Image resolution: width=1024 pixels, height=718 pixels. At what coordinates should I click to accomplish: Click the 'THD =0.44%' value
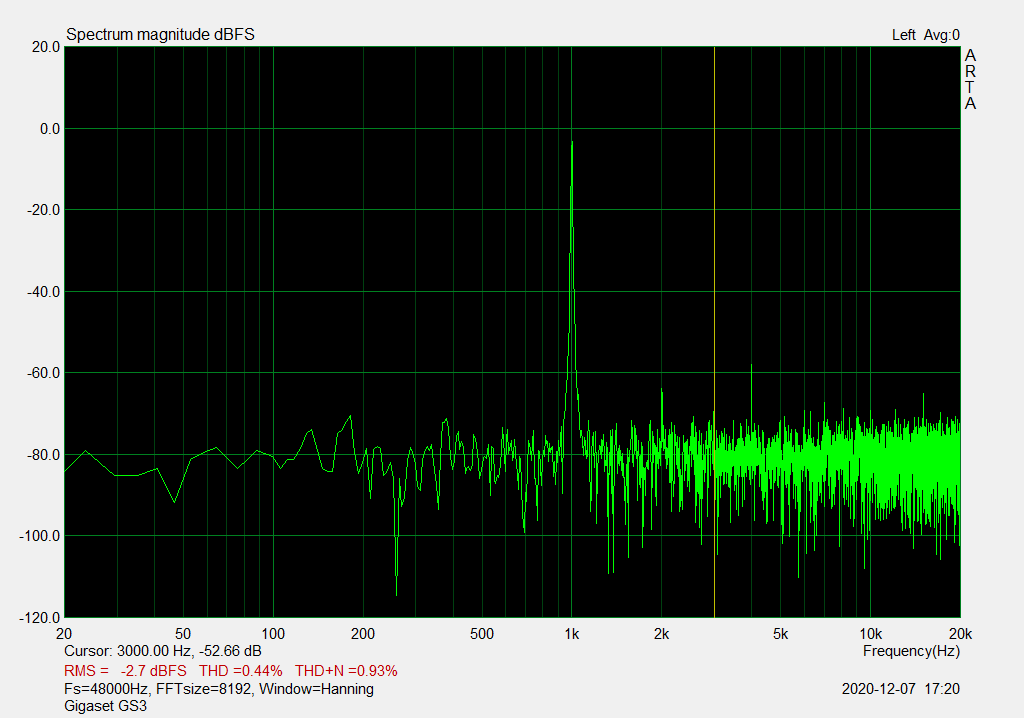point(240,671)
